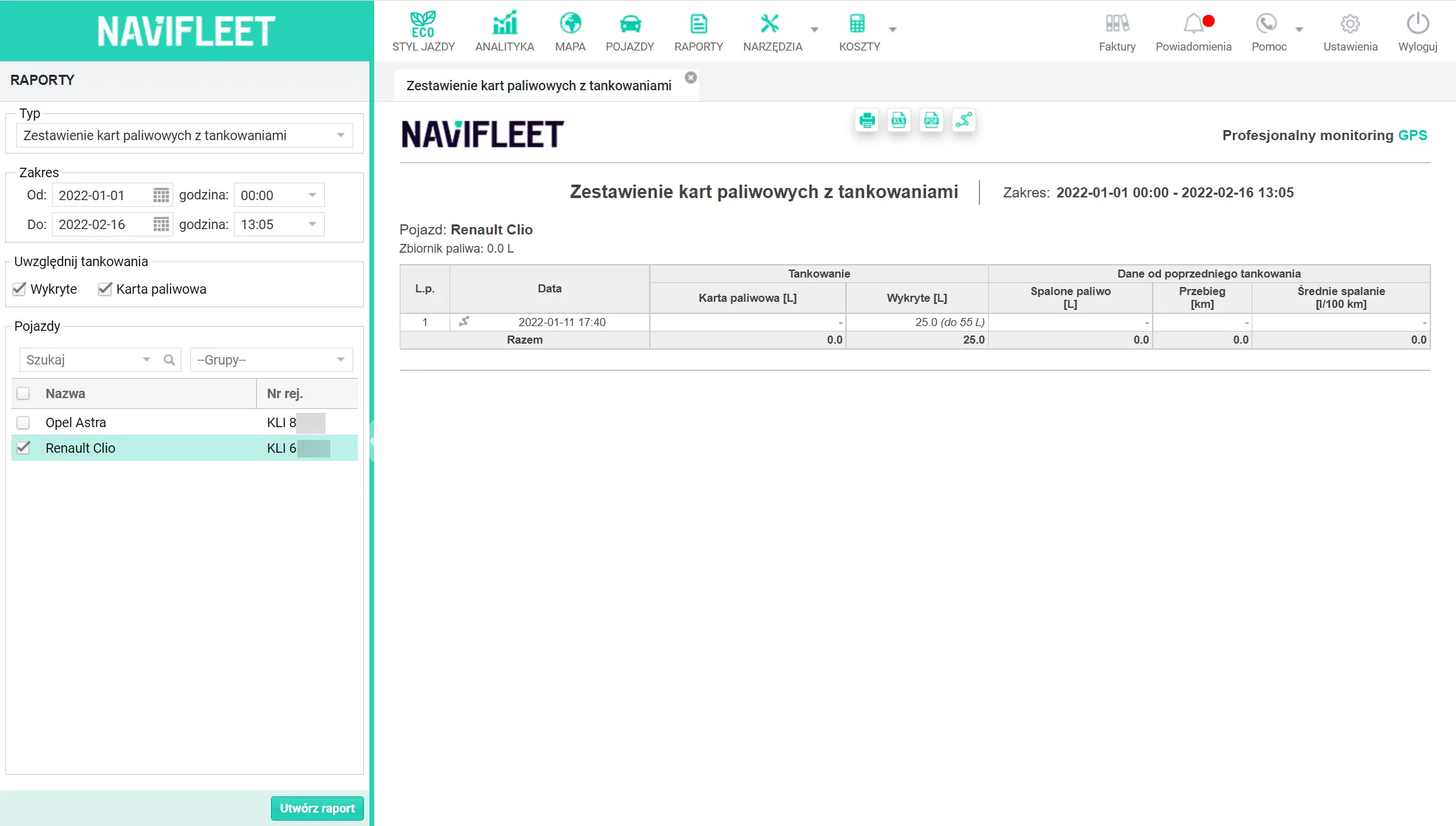The height and width of the screenshot is (826, 1456).
Task: Close the Zestawienie kart paliwowych tab
Action: [691, 77]
